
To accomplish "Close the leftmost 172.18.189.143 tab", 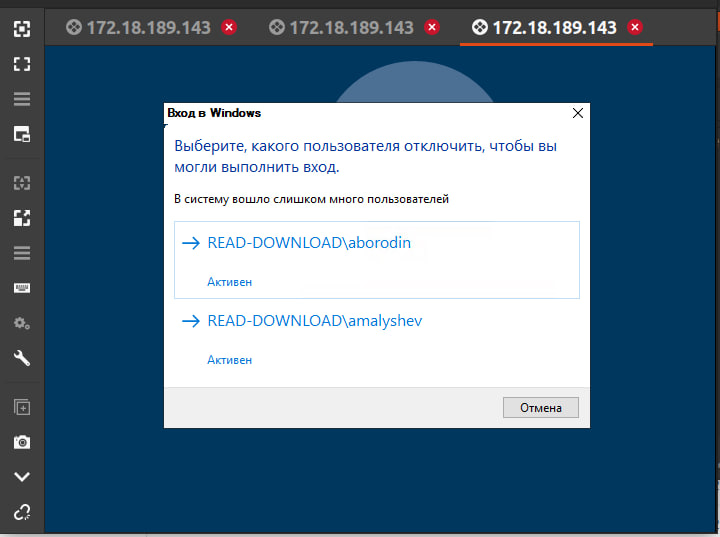I will pyautogui.click(x=229, y=28).
